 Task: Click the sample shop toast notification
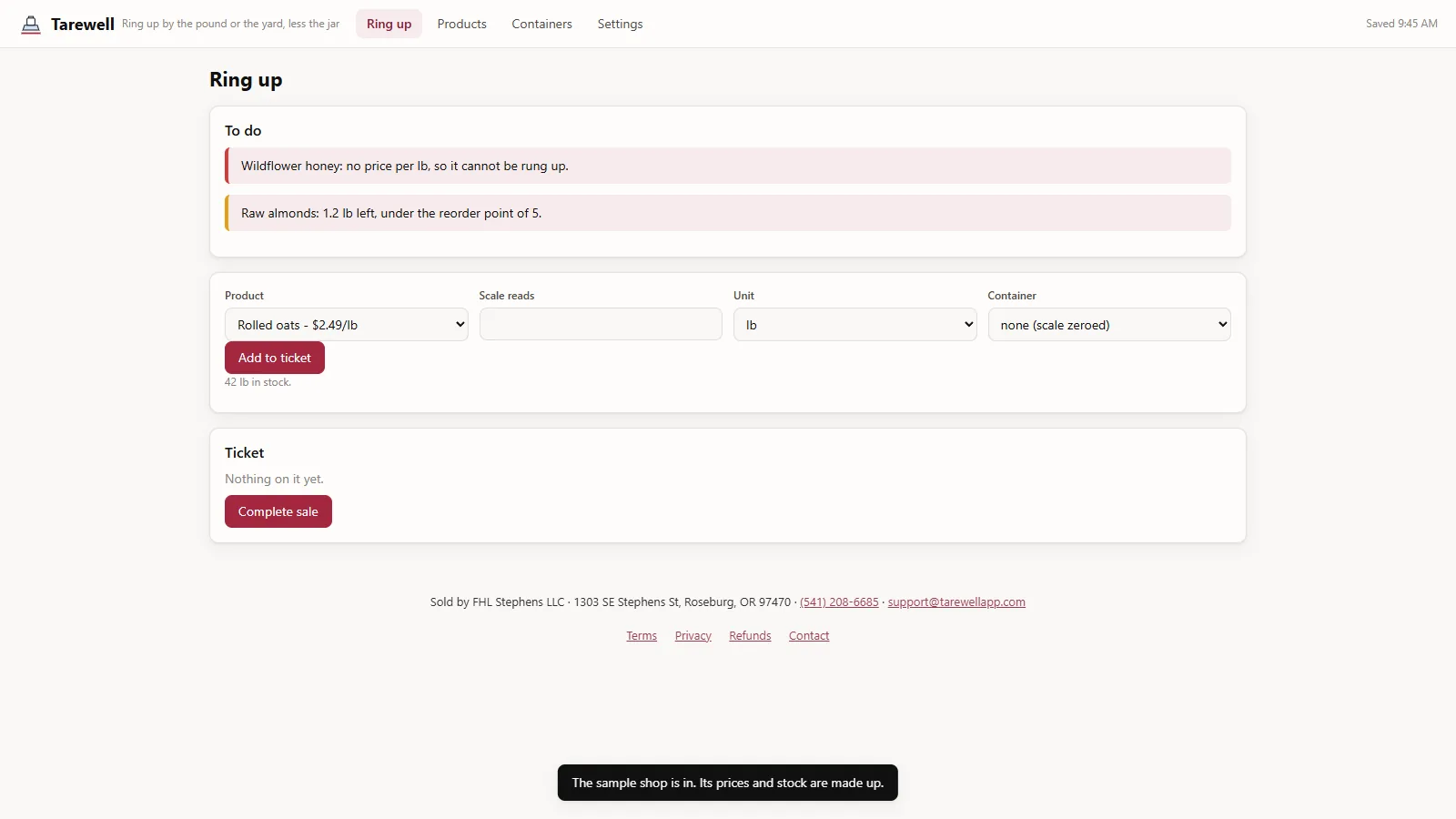coord(728,783)
